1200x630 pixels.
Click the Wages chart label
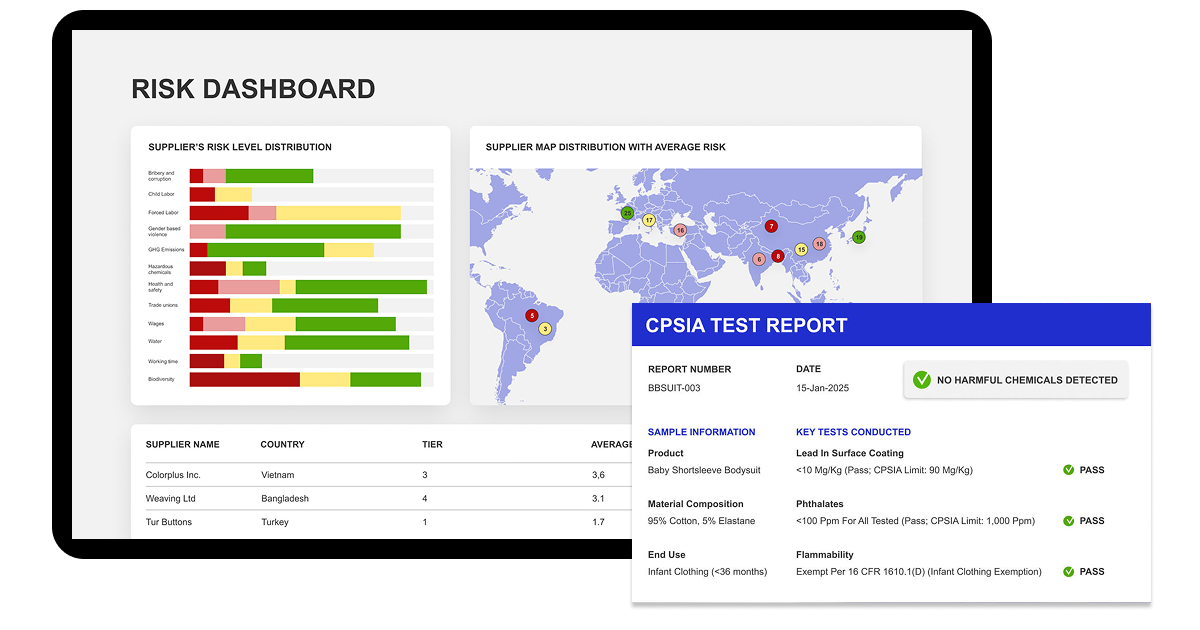pos(156,324)
